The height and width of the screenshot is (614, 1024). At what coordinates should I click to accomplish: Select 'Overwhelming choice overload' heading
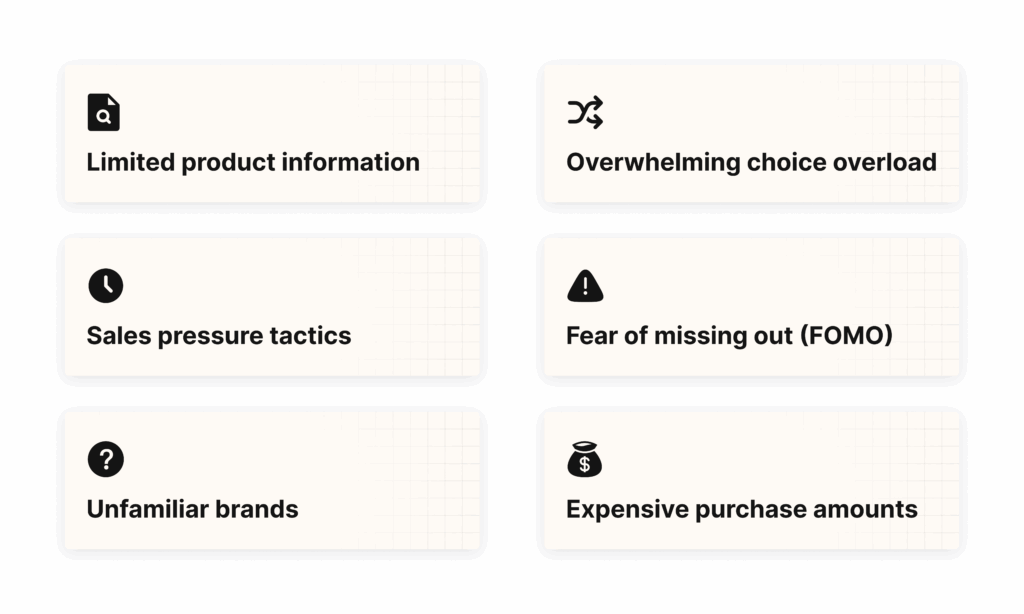tap(751, 162)
